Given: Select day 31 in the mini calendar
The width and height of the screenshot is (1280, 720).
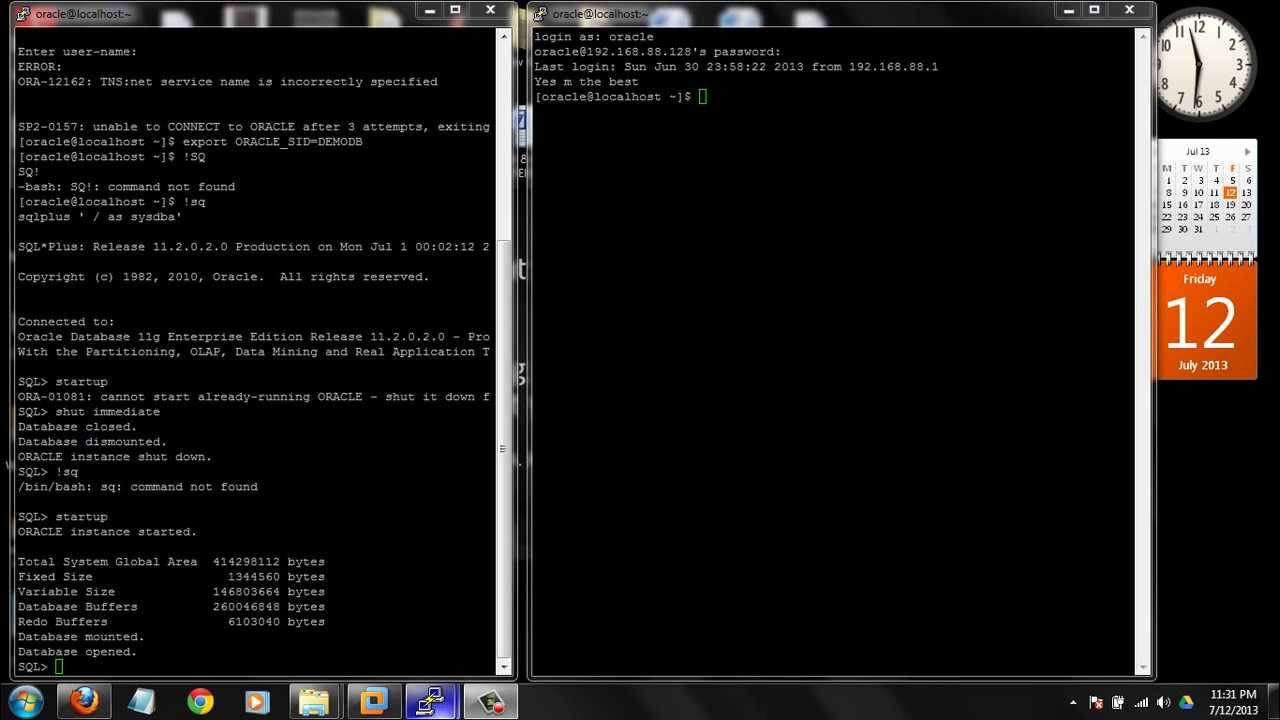Looking at the screenshot, I should (1198, 229).
